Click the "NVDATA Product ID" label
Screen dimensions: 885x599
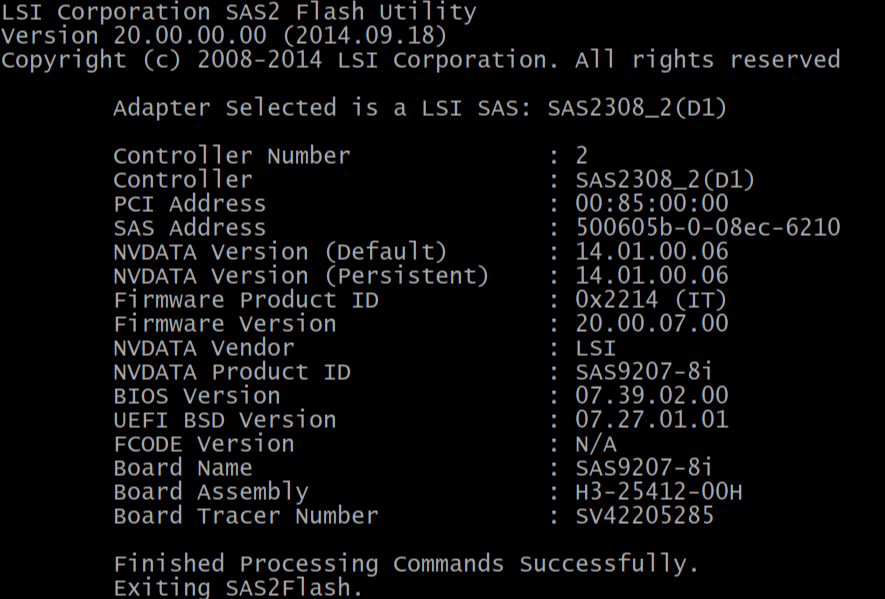232,372
